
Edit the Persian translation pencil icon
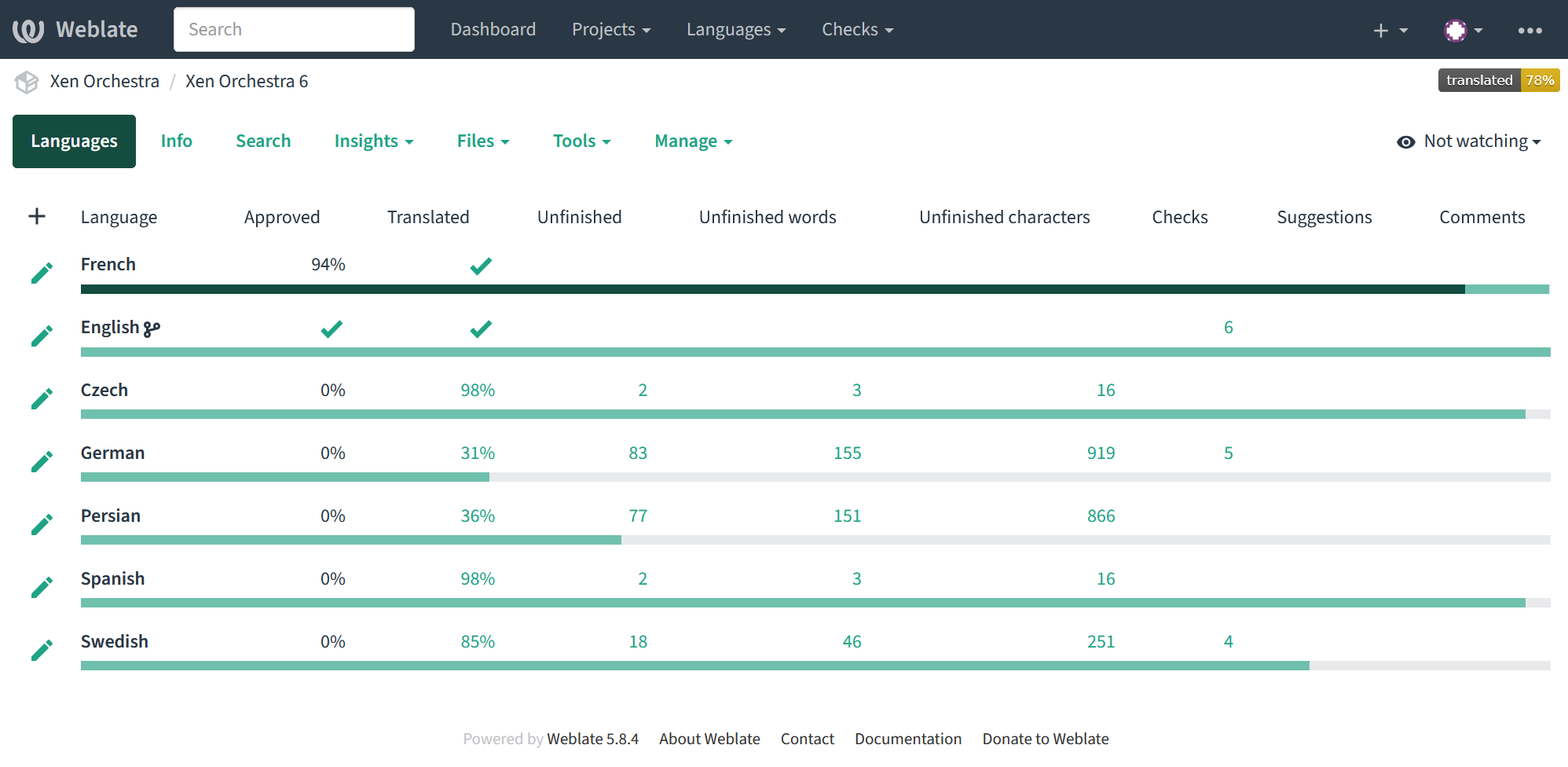click(x=42, y=524)
